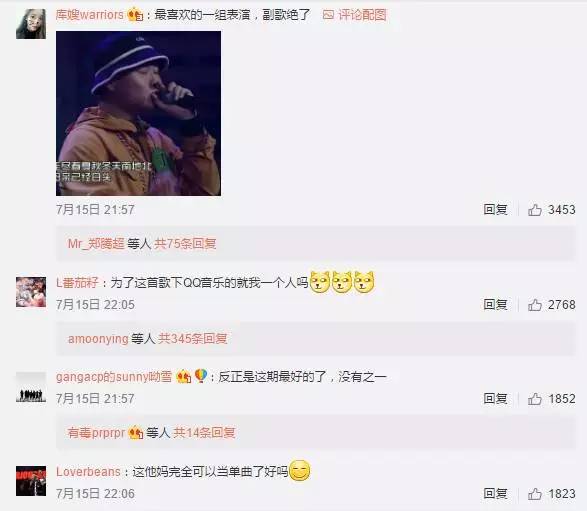Click the 评论配图 image icon link
The height and width of the screenshot is (511, 587).
[354, 15]
